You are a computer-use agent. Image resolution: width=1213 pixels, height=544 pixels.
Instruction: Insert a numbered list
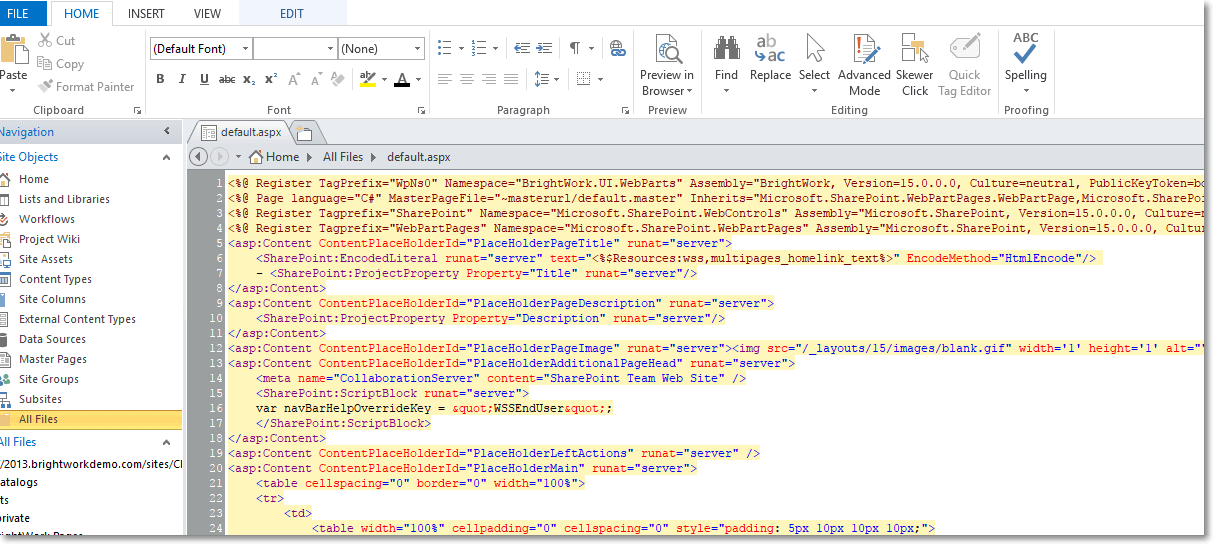[478, 48]
